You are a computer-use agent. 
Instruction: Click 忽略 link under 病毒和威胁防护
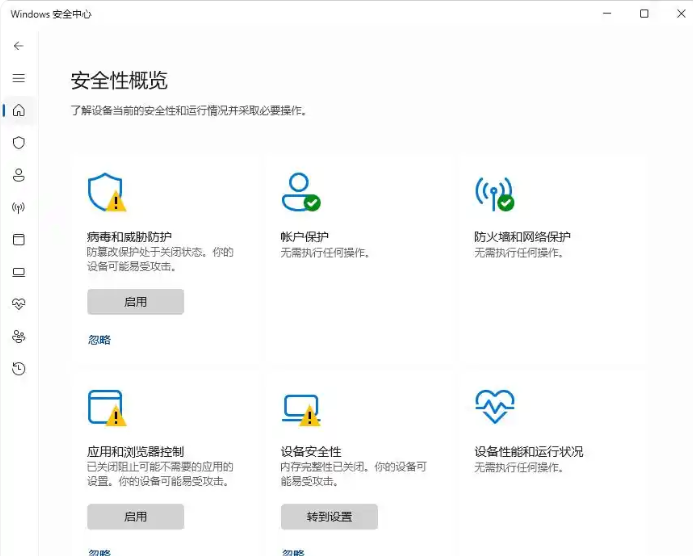pyautogui.click(x=99, y=340)
